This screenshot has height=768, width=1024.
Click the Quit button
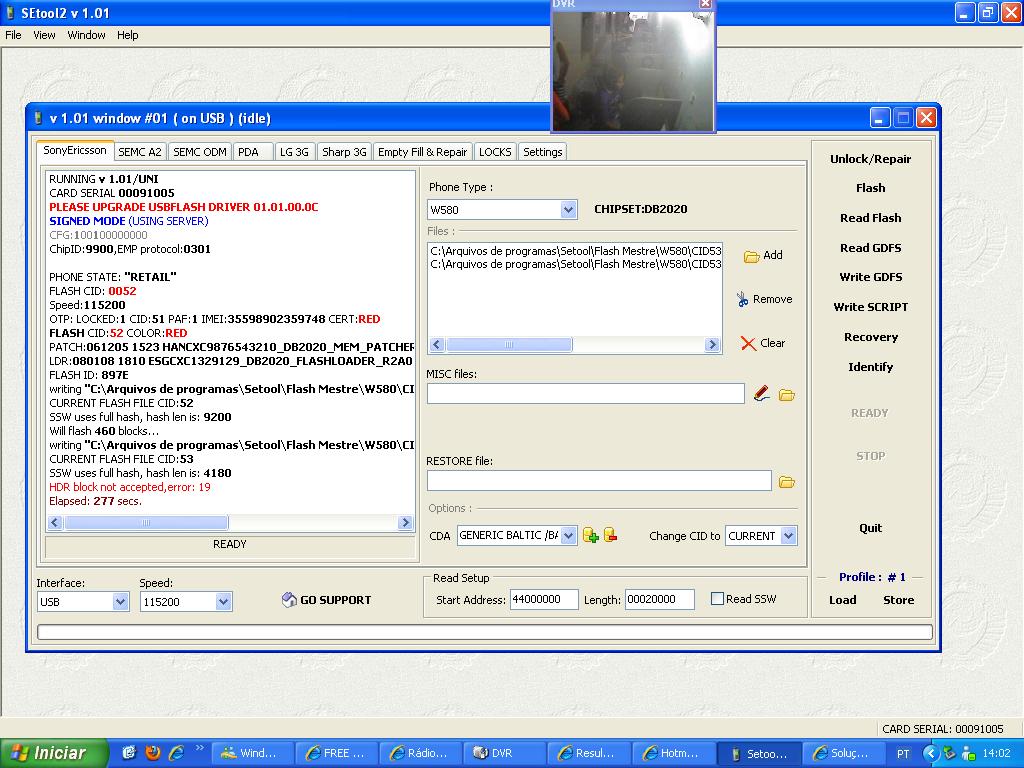[870, 528]
